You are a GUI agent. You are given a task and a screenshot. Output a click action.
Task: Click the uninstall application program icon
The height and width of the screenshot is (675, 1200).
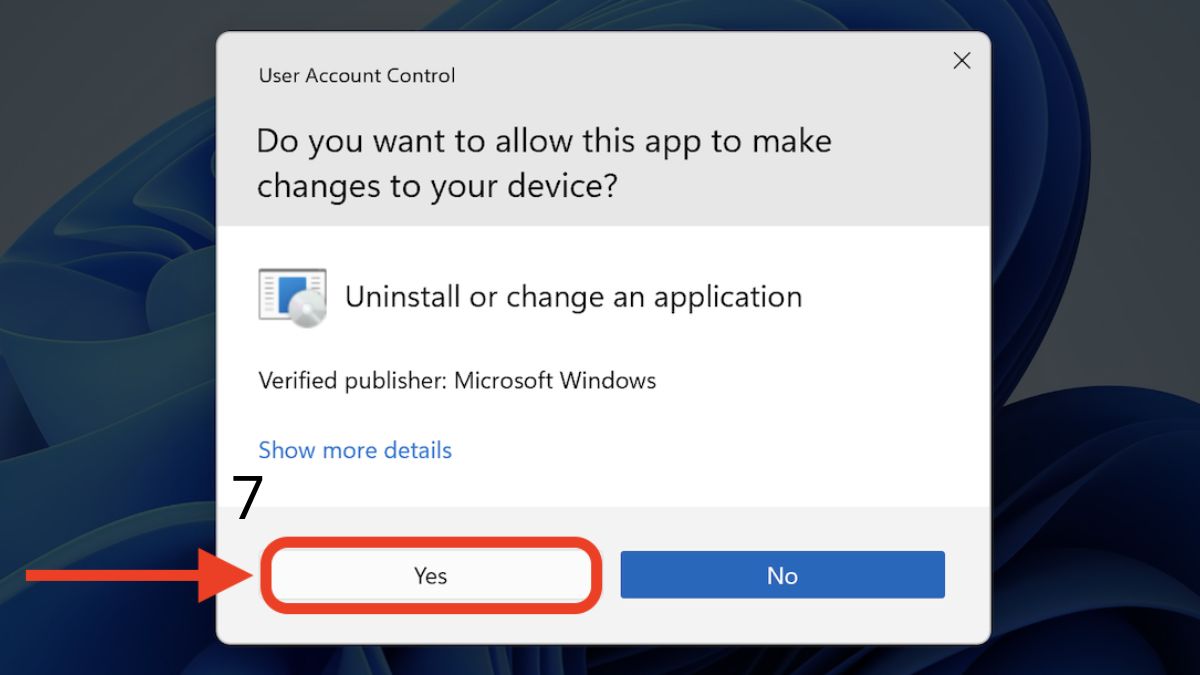tap(292, 295)
